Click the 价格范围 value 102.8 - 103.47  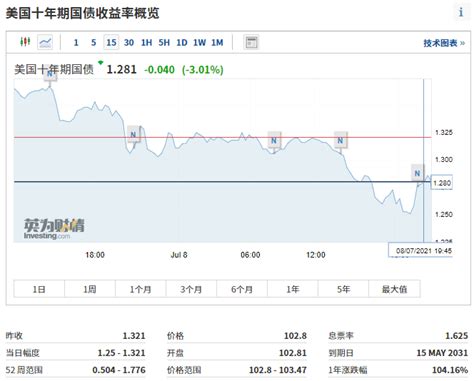278,370
